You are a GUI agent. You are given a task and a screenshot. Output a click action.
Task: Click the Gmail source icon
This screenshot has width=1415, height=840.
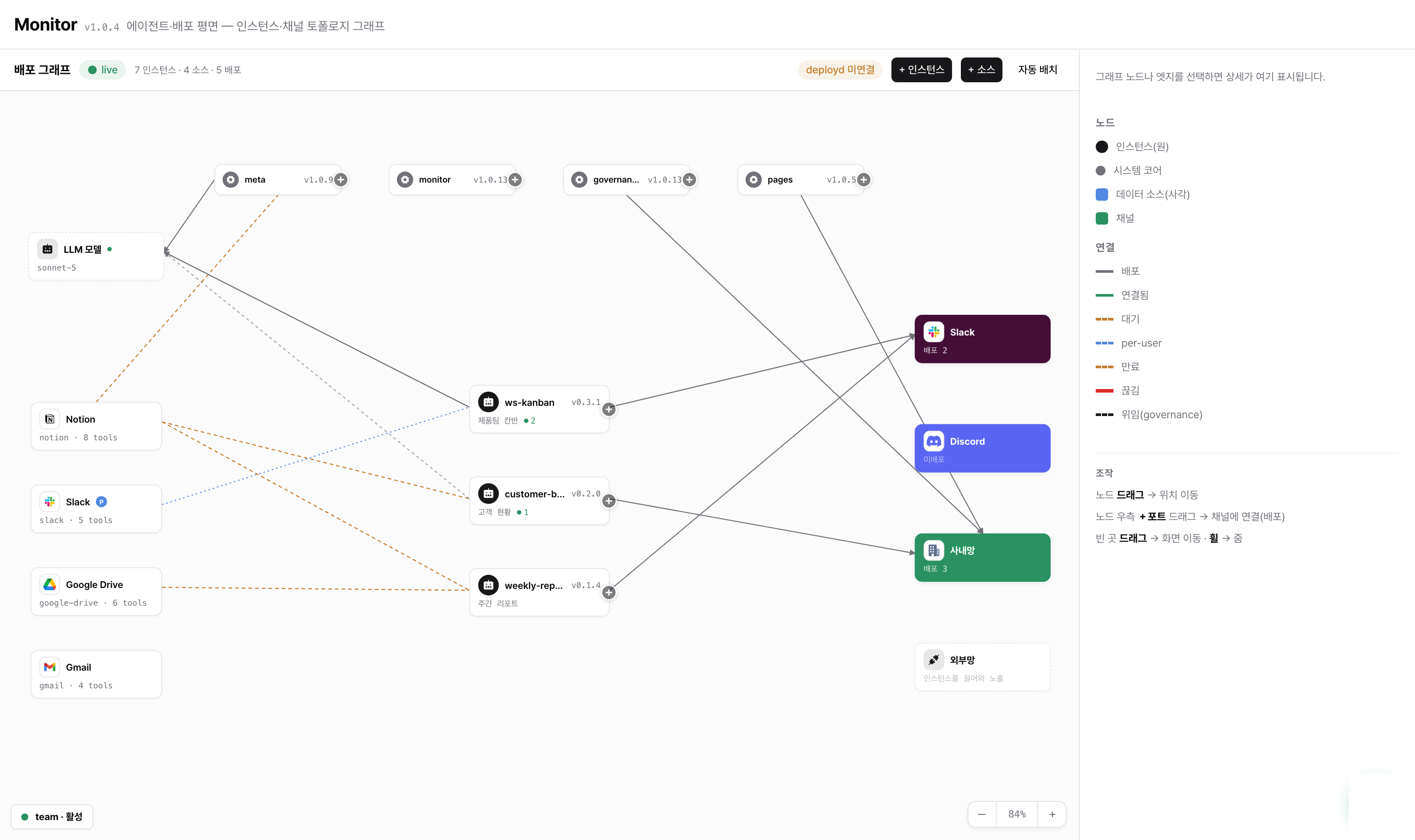point(50,667)
